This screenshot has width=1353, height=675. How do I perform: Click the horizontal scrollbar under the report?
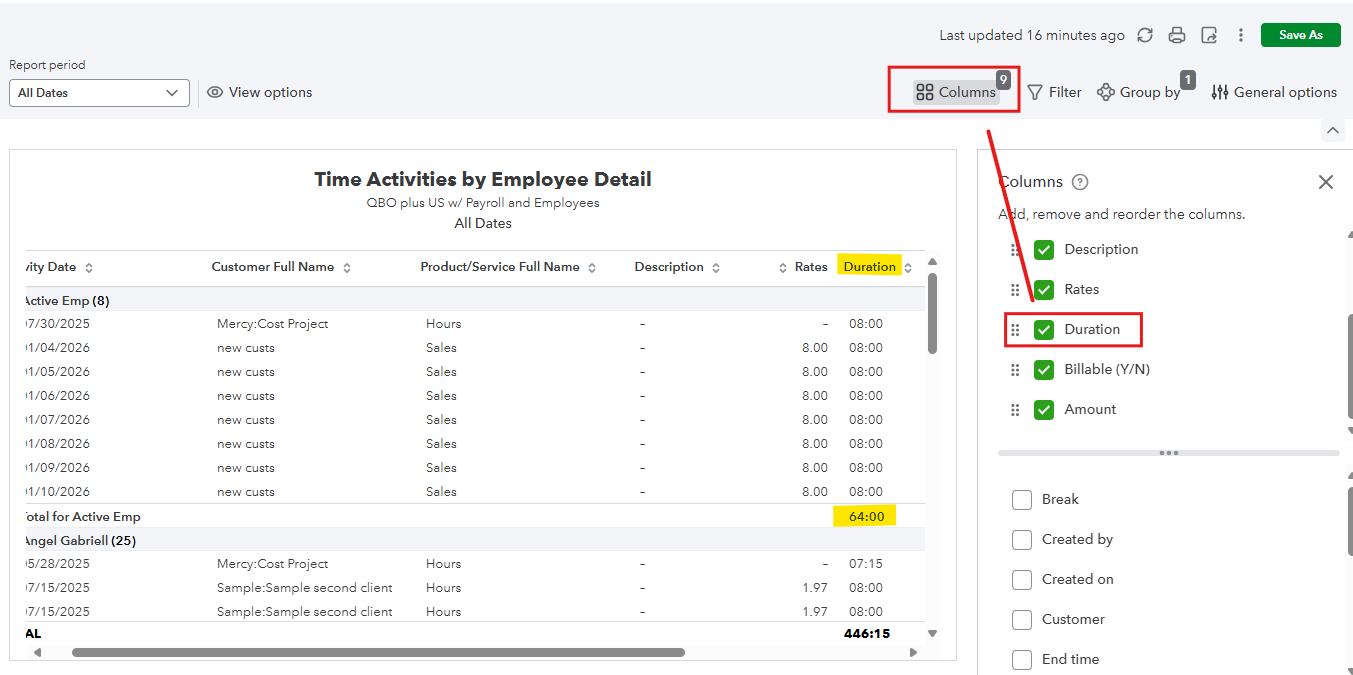click(x=378, y=652)
